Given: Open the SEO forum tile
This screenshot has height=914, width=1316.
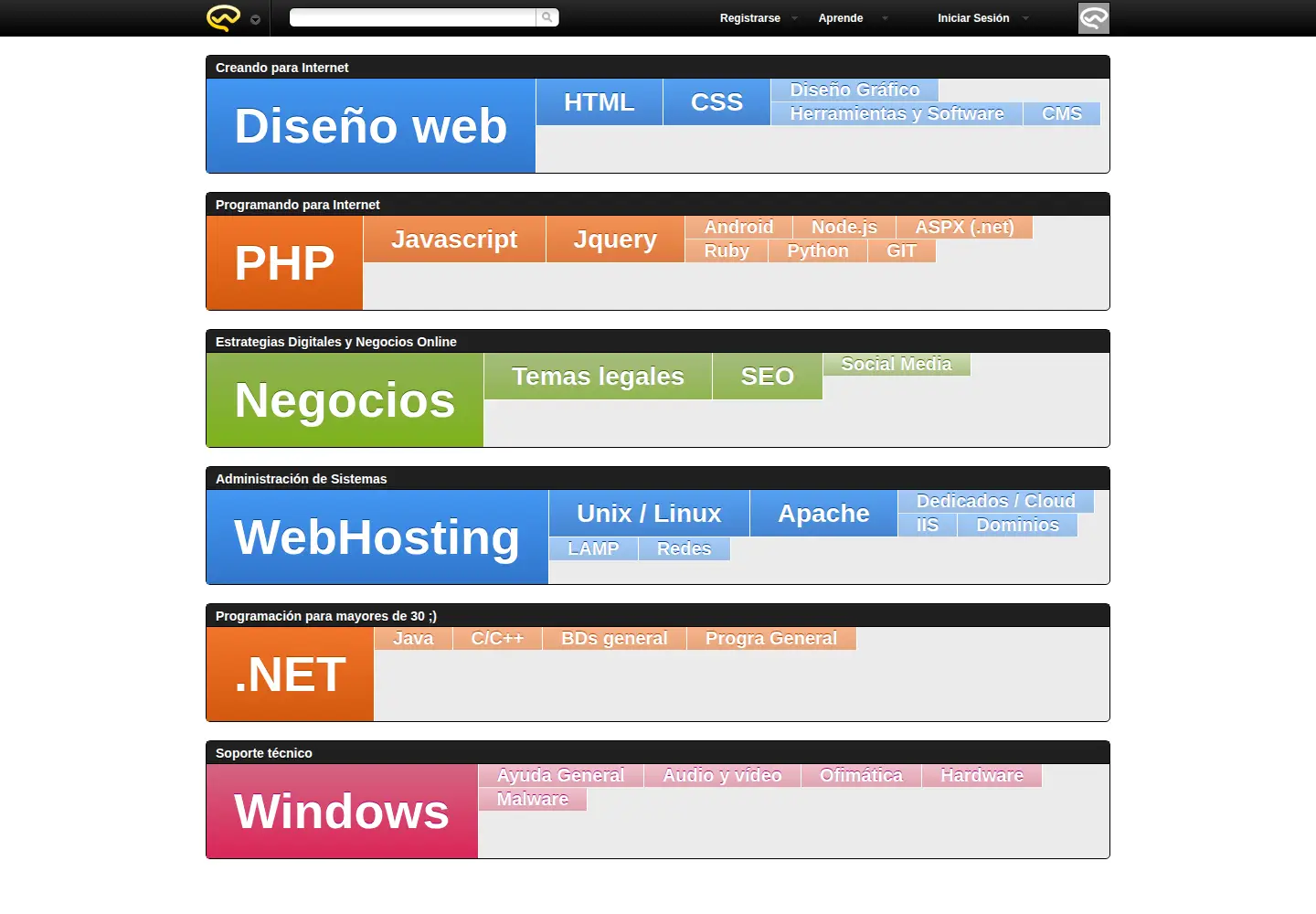Looking at the screenshot, I should point(768,377).
